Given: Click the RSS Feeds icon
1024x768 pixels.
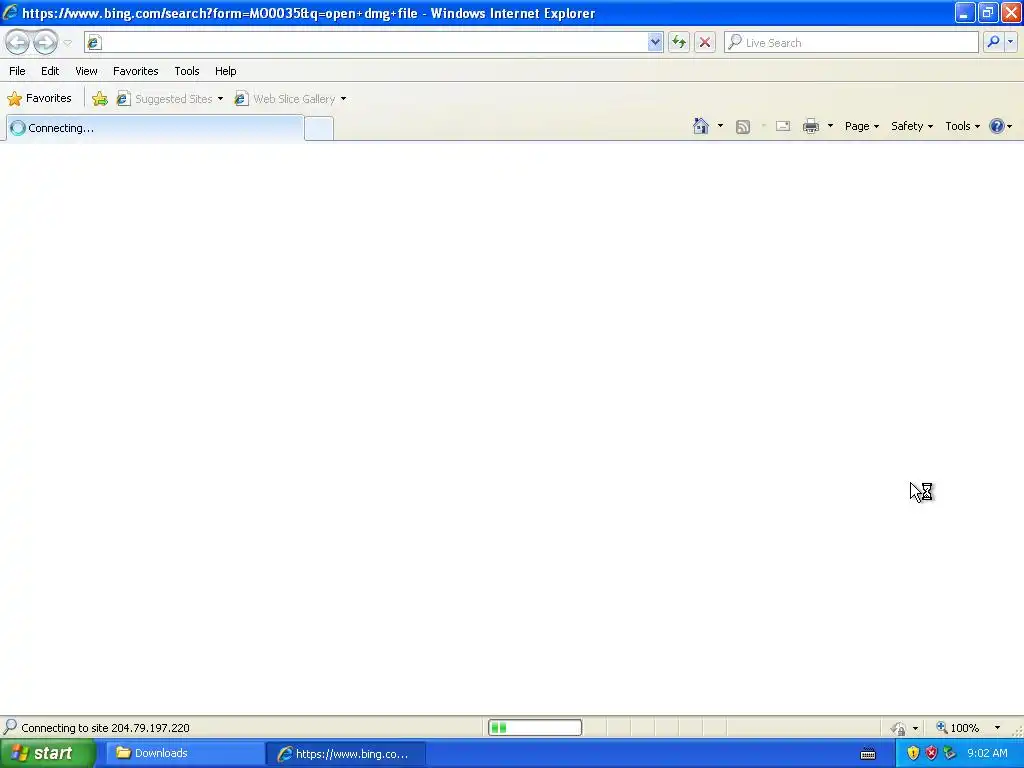Looking at the screenshot, I should (x=743, y=127).
